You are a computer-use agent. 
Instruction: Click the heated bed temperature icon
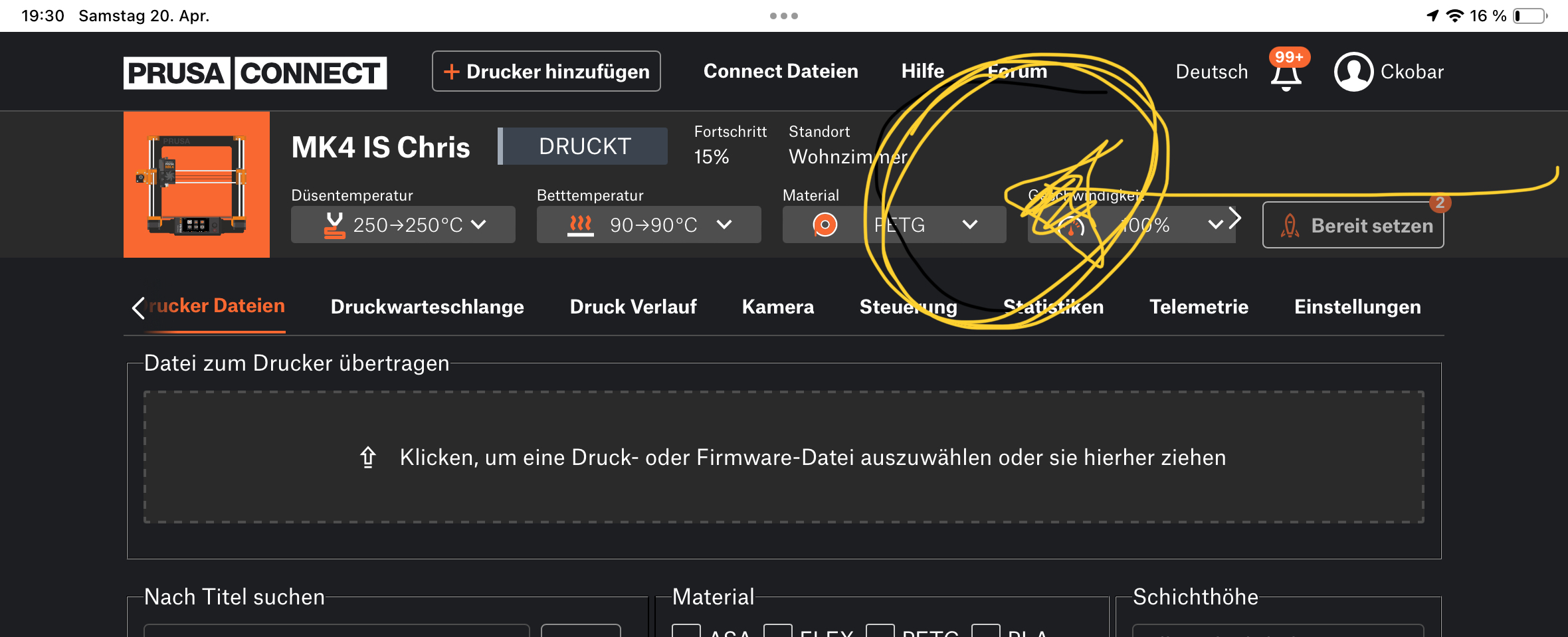(580, 225)
